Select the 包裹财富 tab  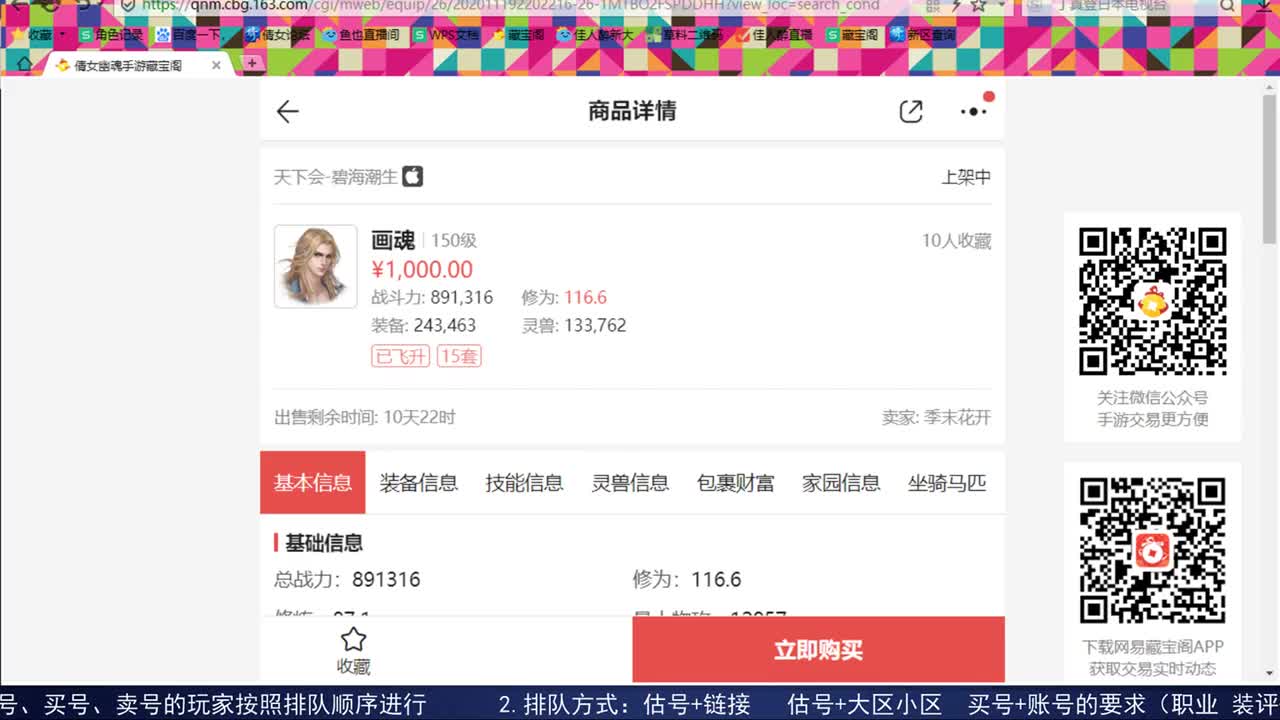pyautogui.click(x=736, y=483)
